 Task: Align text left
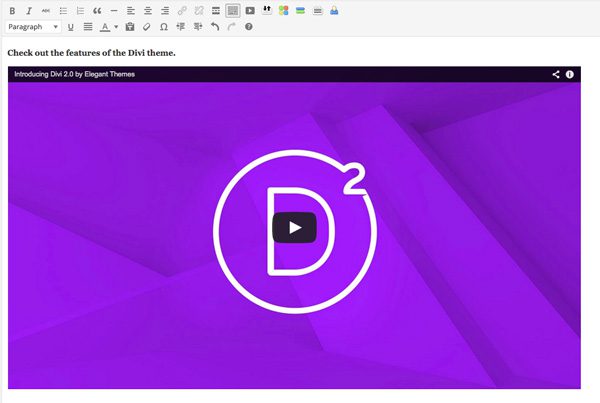click(131, 11)
